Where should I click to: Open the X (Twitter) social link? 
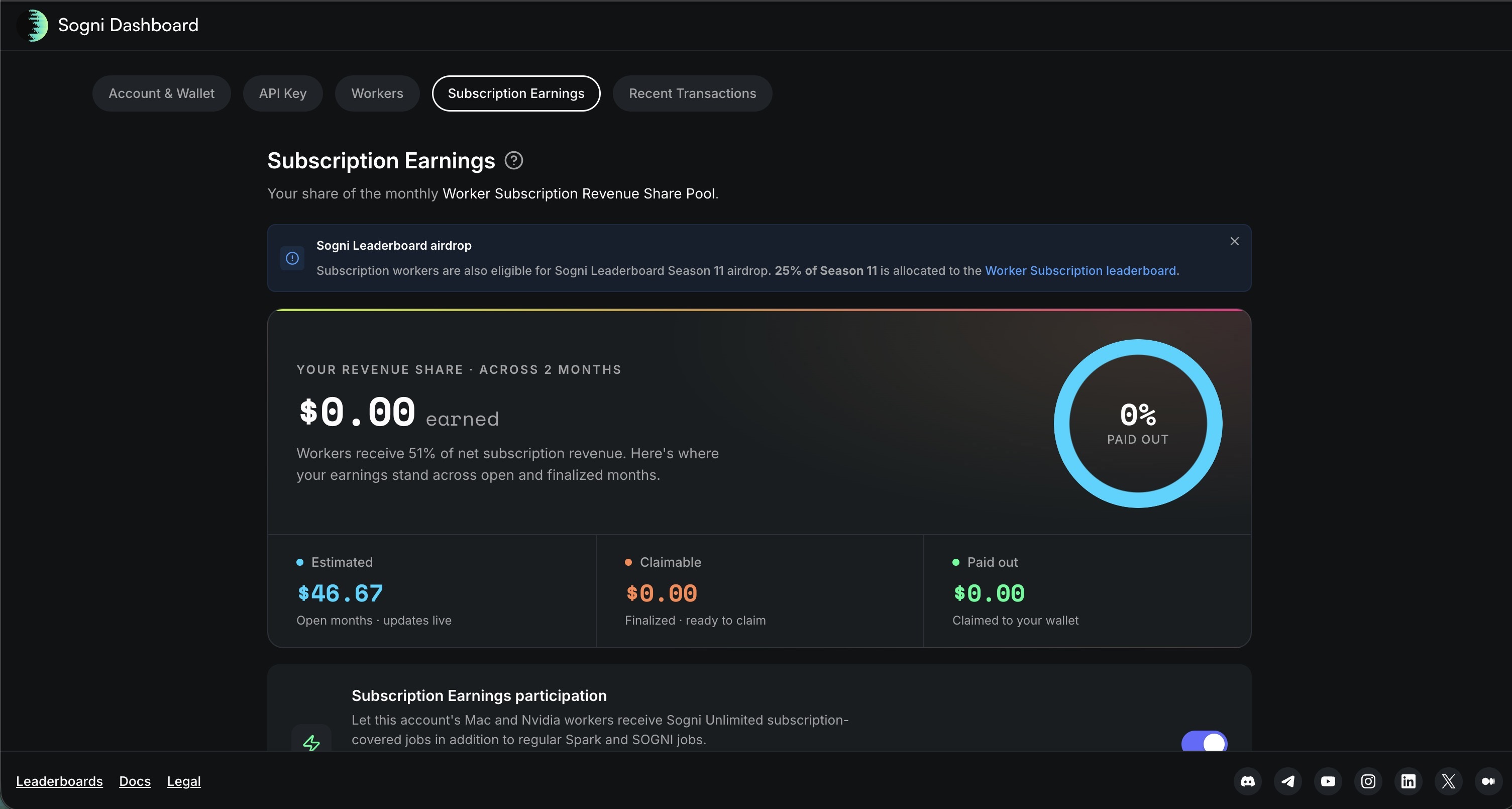(x=1449, y=781)
